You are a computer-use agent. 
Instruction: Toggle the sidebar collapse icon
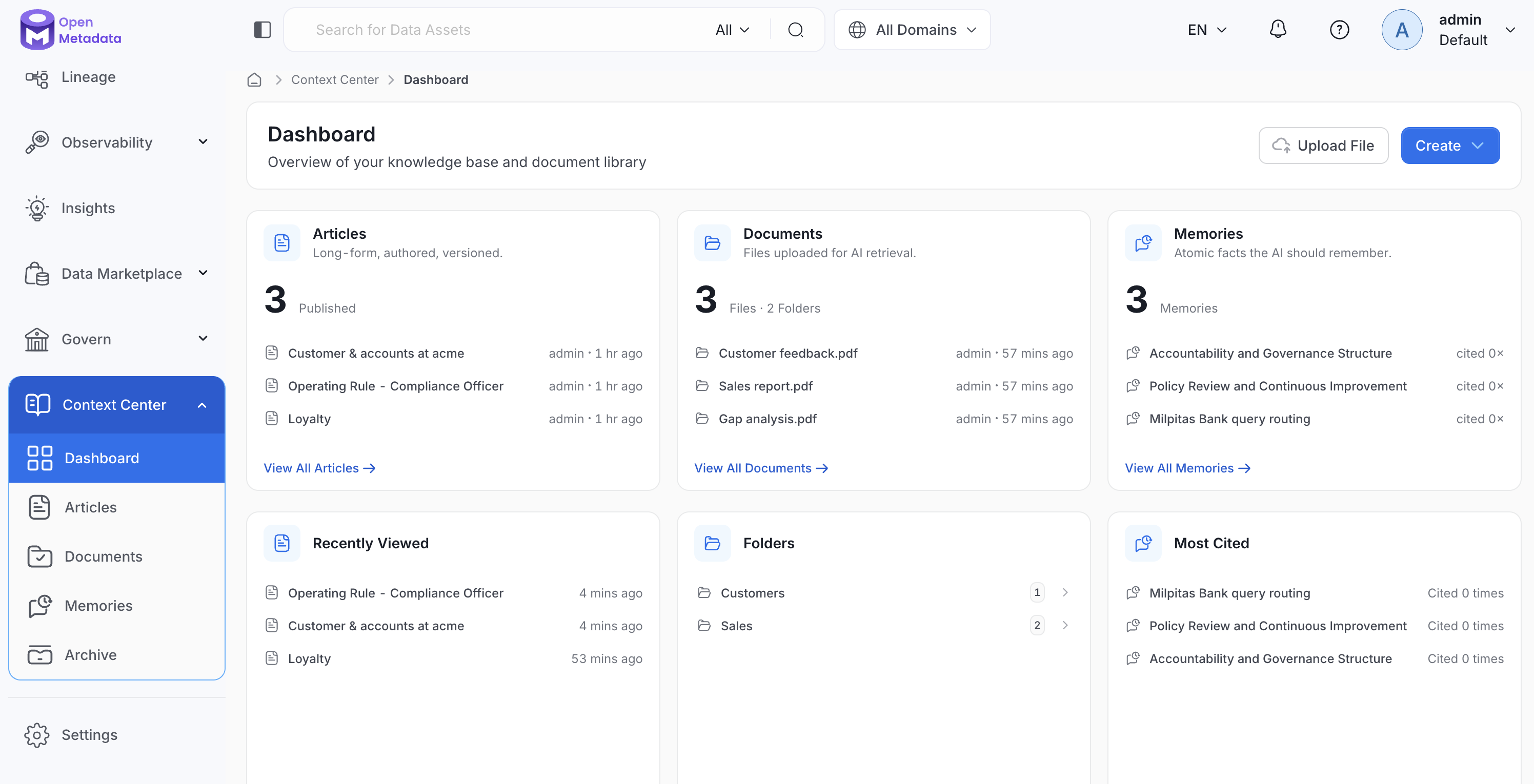click(262, 30)
